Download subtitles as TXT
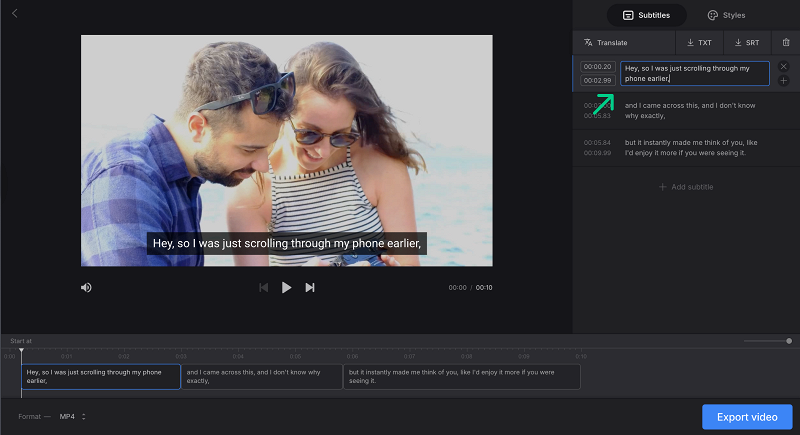The width and height of the screenshot is (800, 435). 699,43
